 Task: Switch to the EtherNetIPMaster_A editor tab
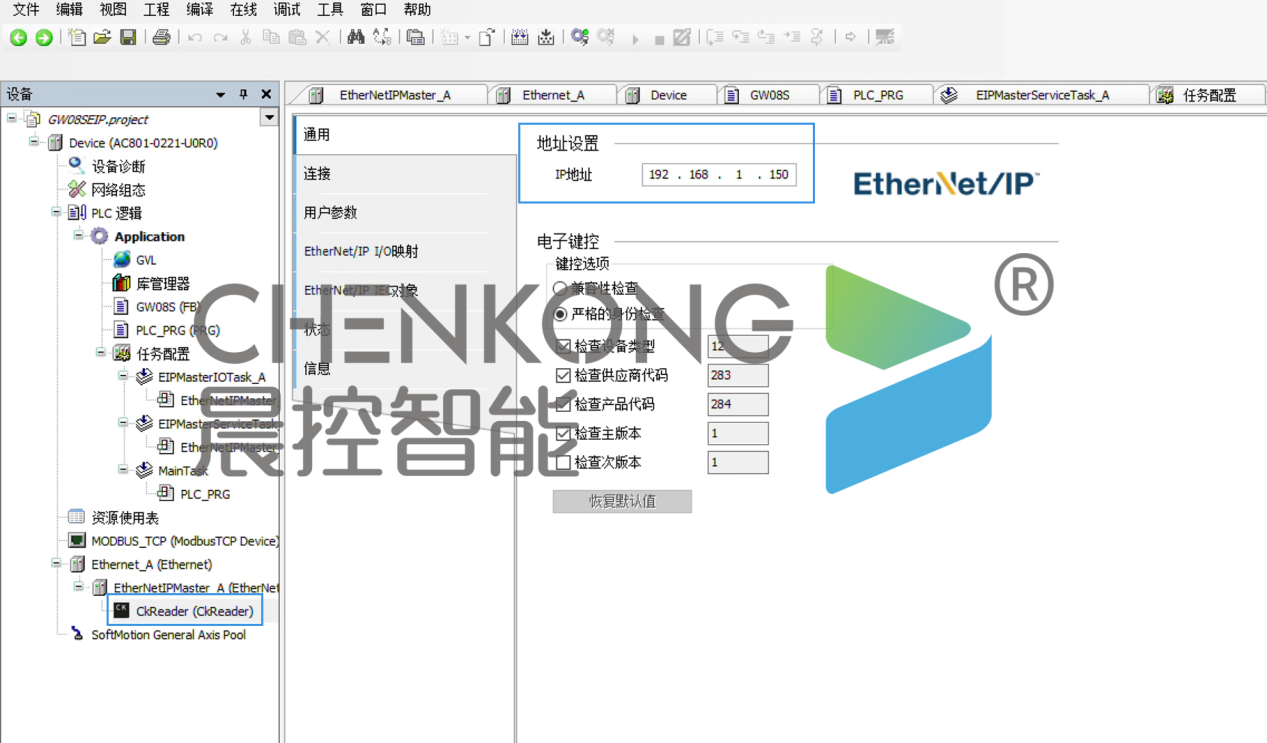coord(394,95)
